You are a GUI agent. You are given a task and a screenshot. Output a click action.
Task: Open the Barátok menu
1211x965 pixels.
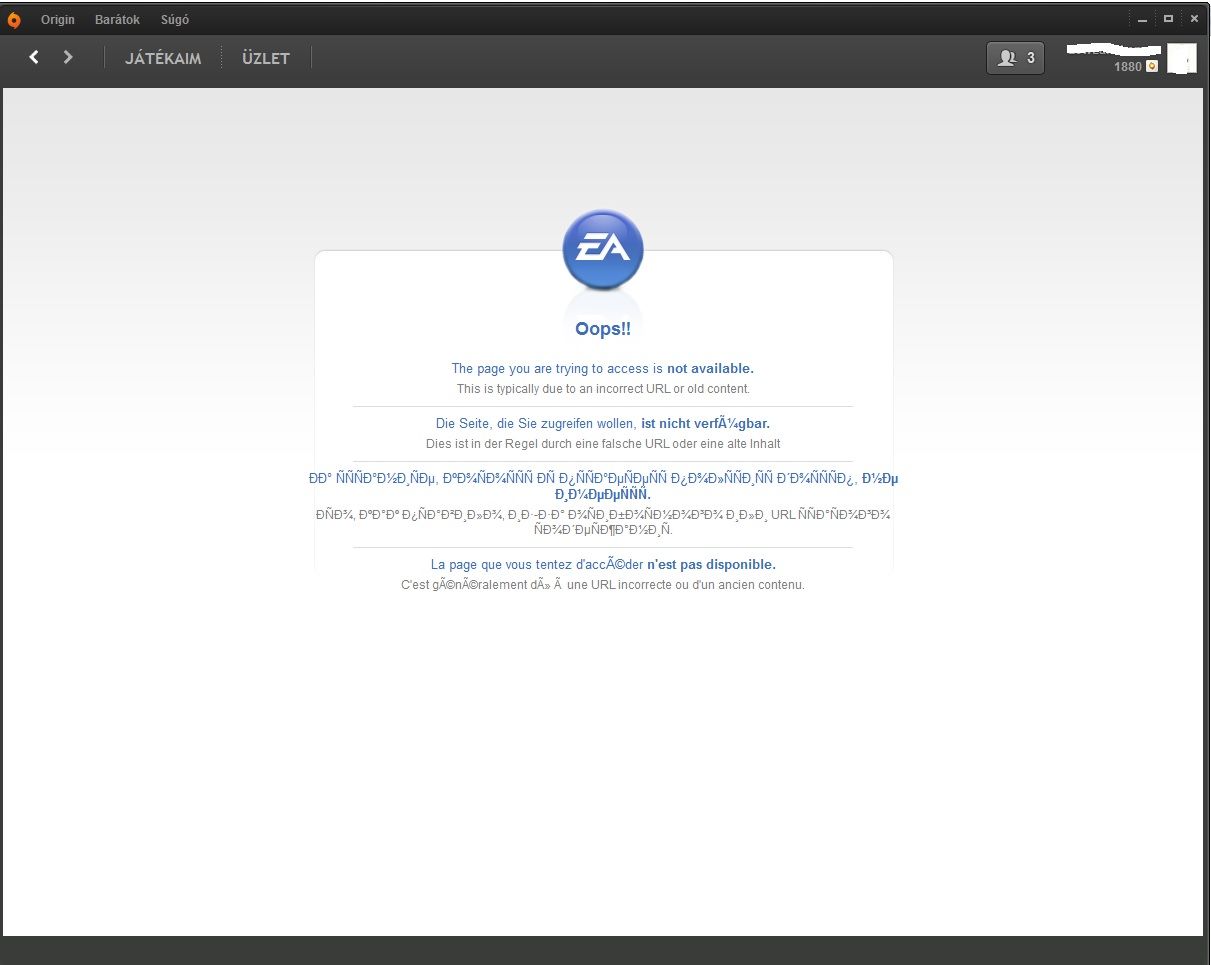[117, 20]
